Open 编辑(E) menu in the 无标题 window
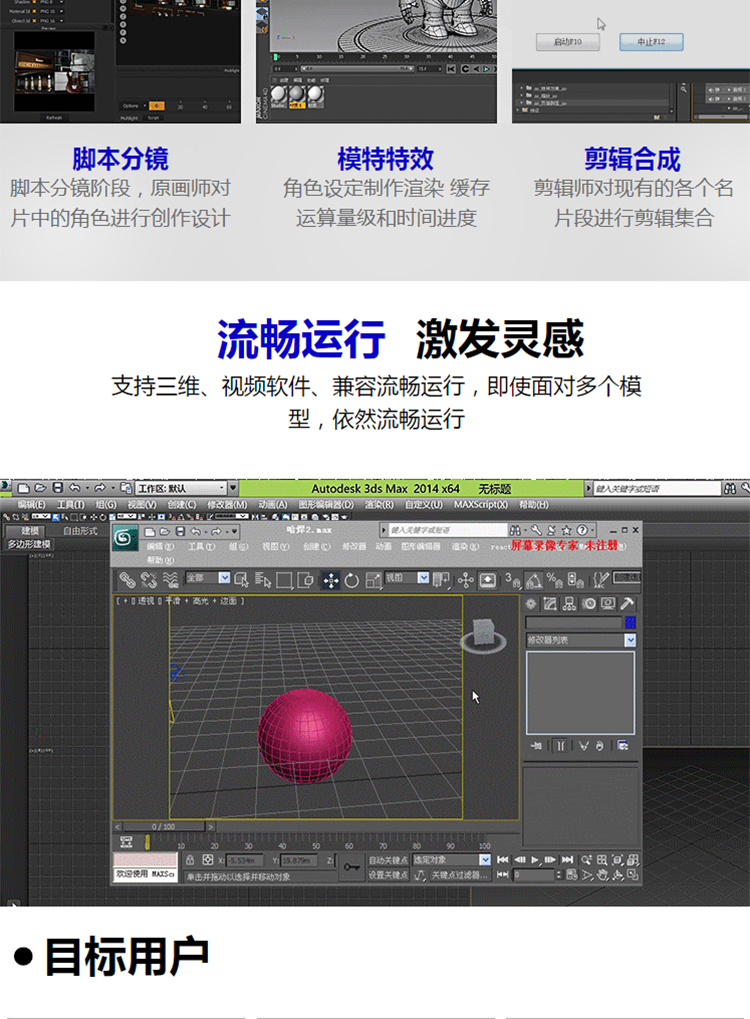 coord(32,504)
